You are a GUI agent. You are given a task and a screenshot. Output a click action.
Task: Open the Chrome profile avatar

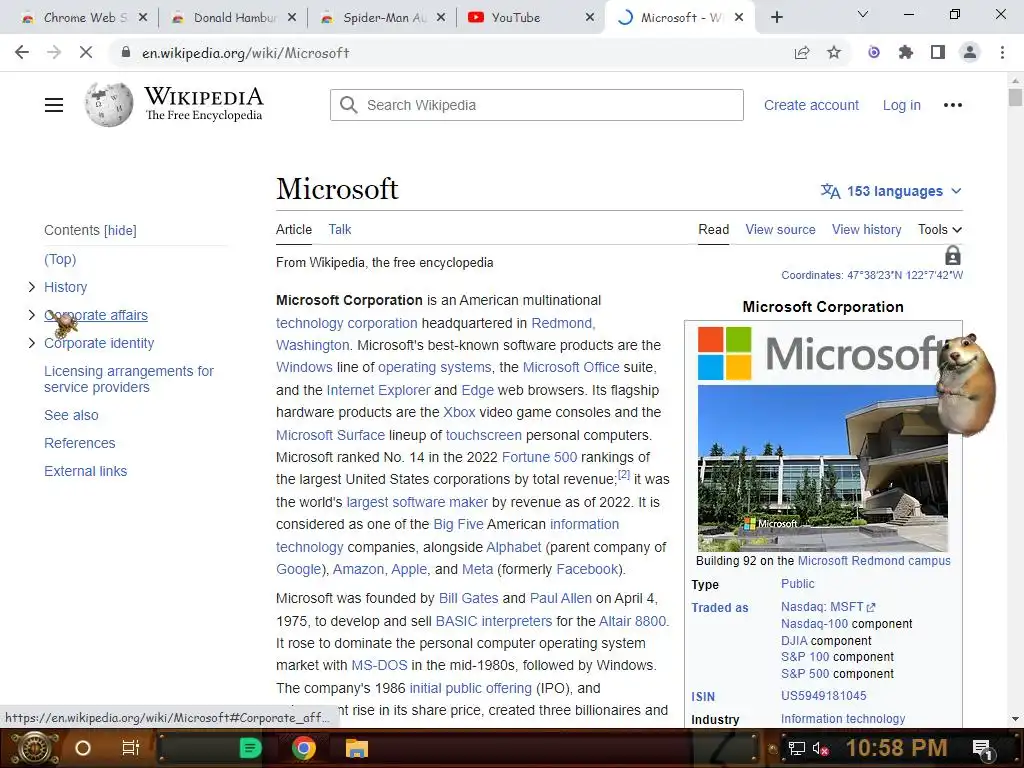pos(970,53)
